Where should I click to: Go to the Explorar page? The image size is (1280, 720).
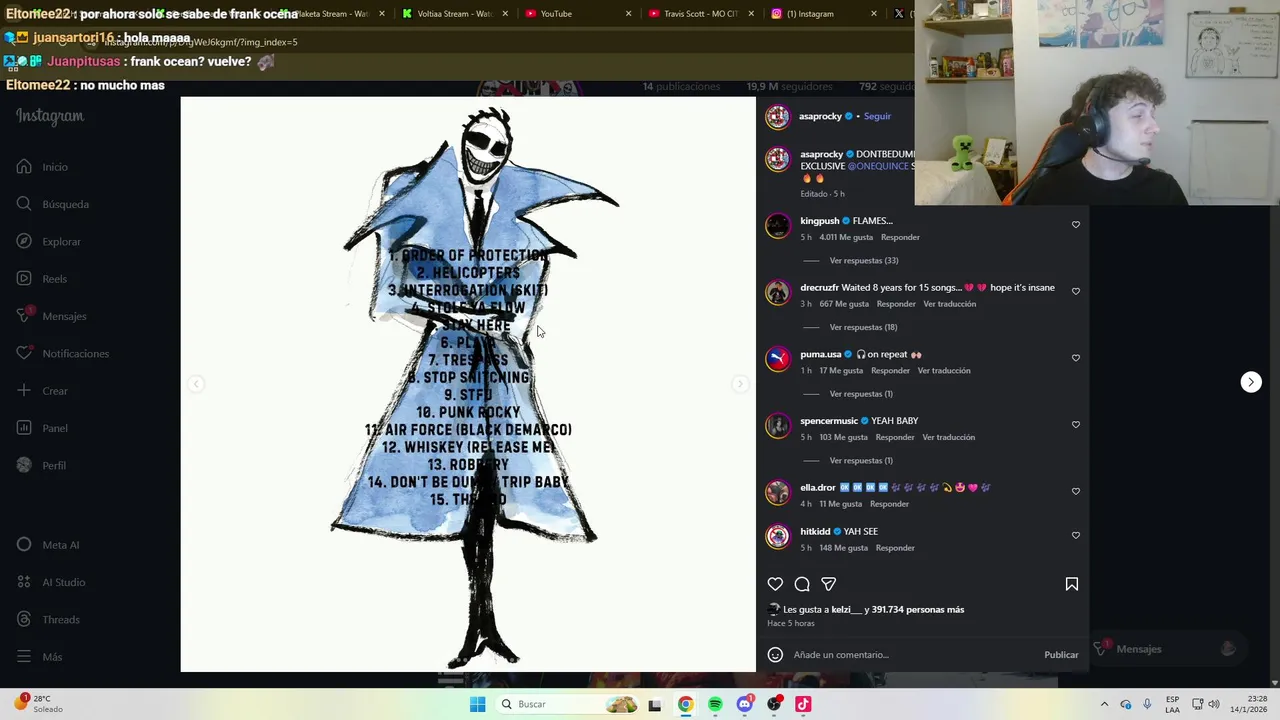[48, 242]
